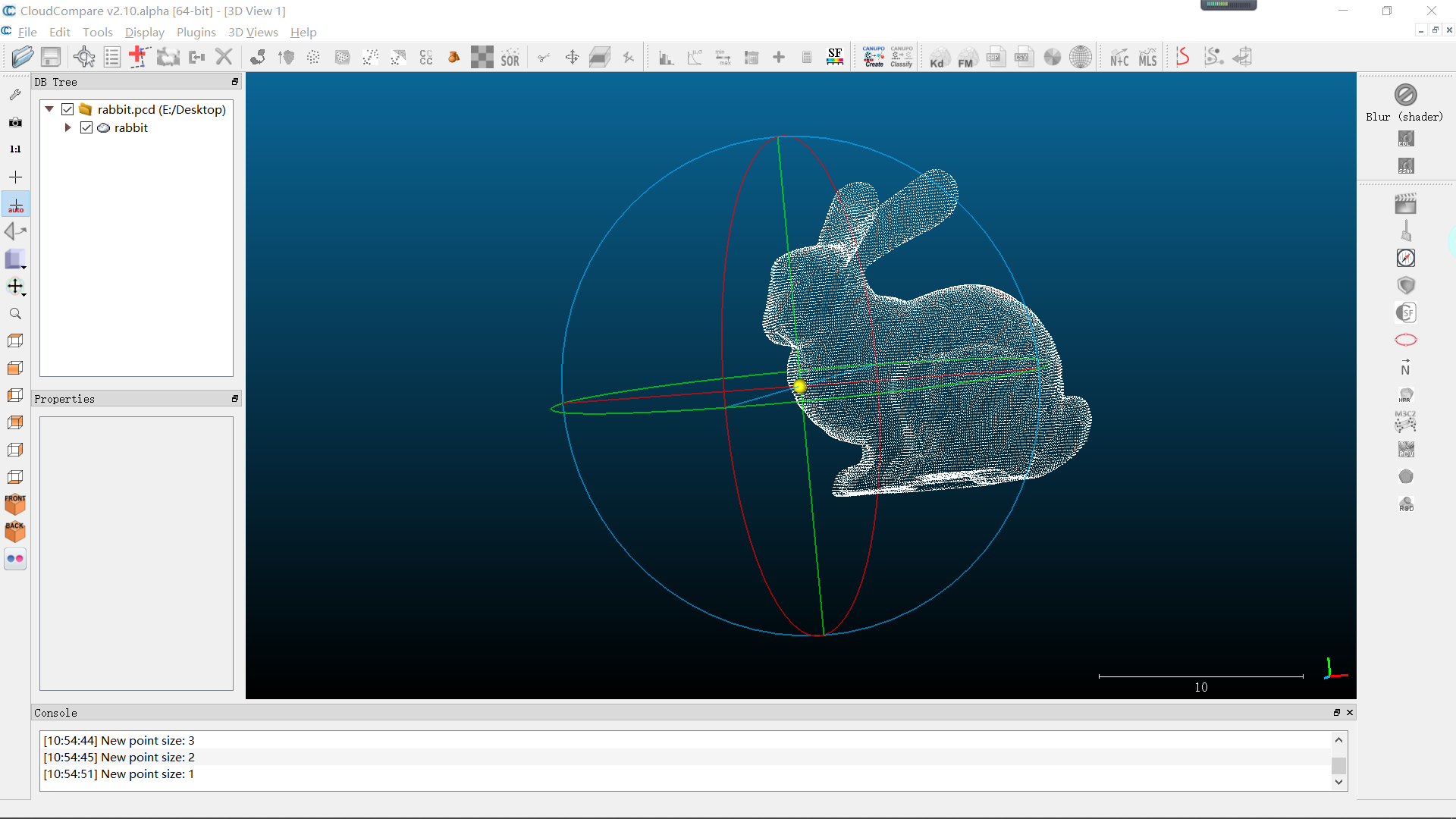Click the MLS plugin icon
Image resolution: width=1456 pixels, height=819 pixels.
pos(1147,58)
